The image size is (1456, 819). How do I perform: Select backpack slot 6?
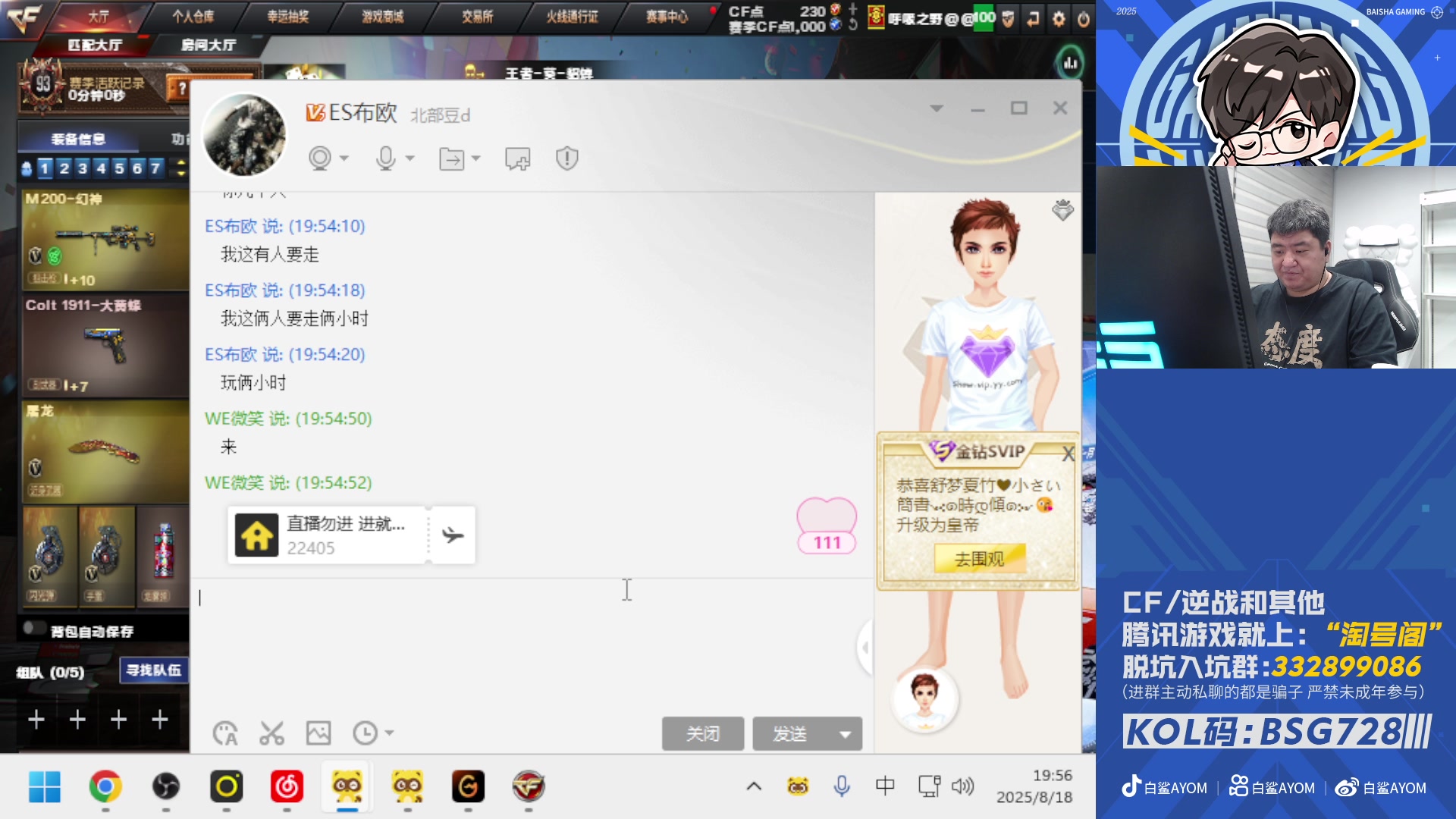click(x=137, y=168)
